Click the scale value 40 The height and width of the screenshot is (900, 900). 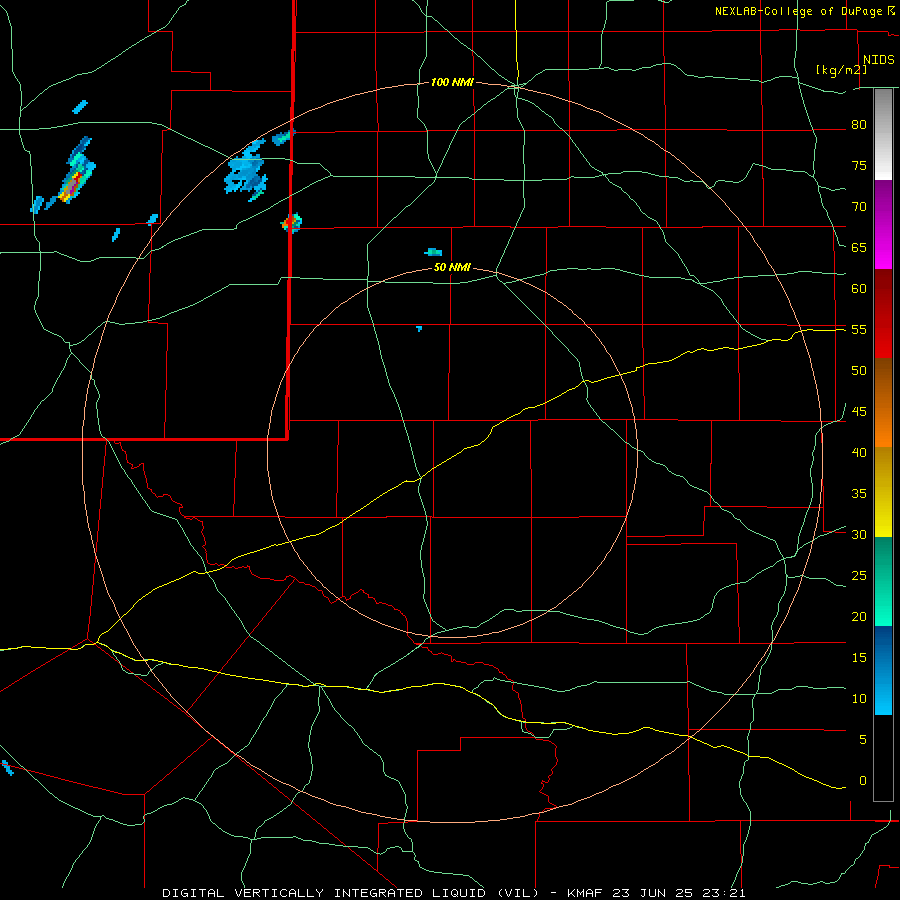(x=859, y=452)
